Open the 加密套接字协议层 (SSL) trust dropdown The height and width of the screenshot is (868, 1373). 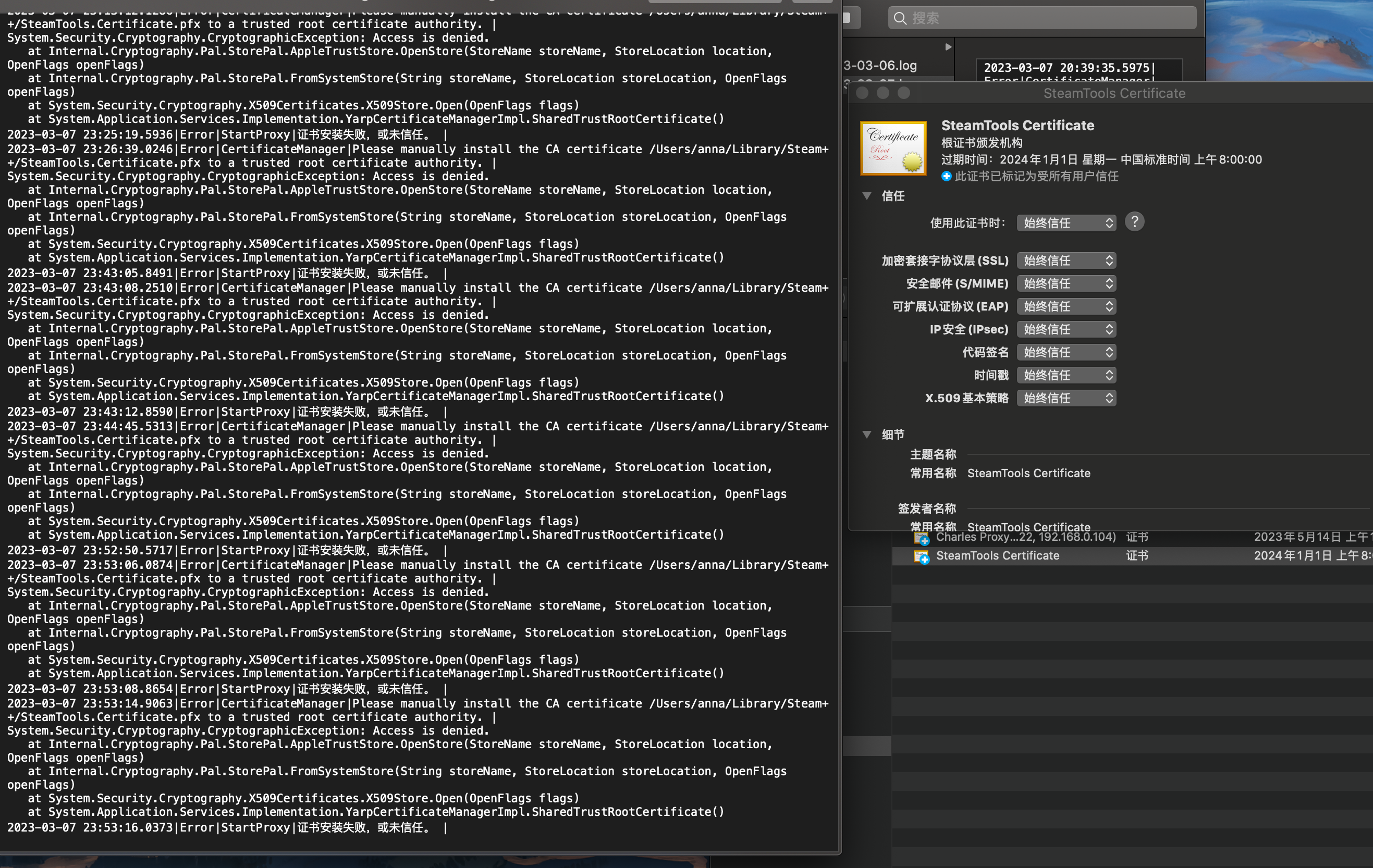pos(1066,261)
